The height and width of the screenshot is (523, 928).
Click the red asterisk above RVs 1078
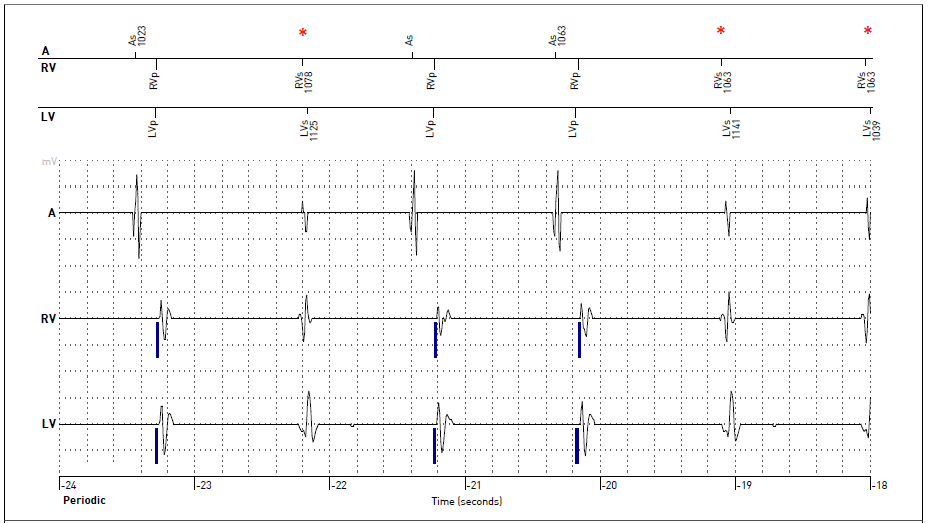(303, 33)
